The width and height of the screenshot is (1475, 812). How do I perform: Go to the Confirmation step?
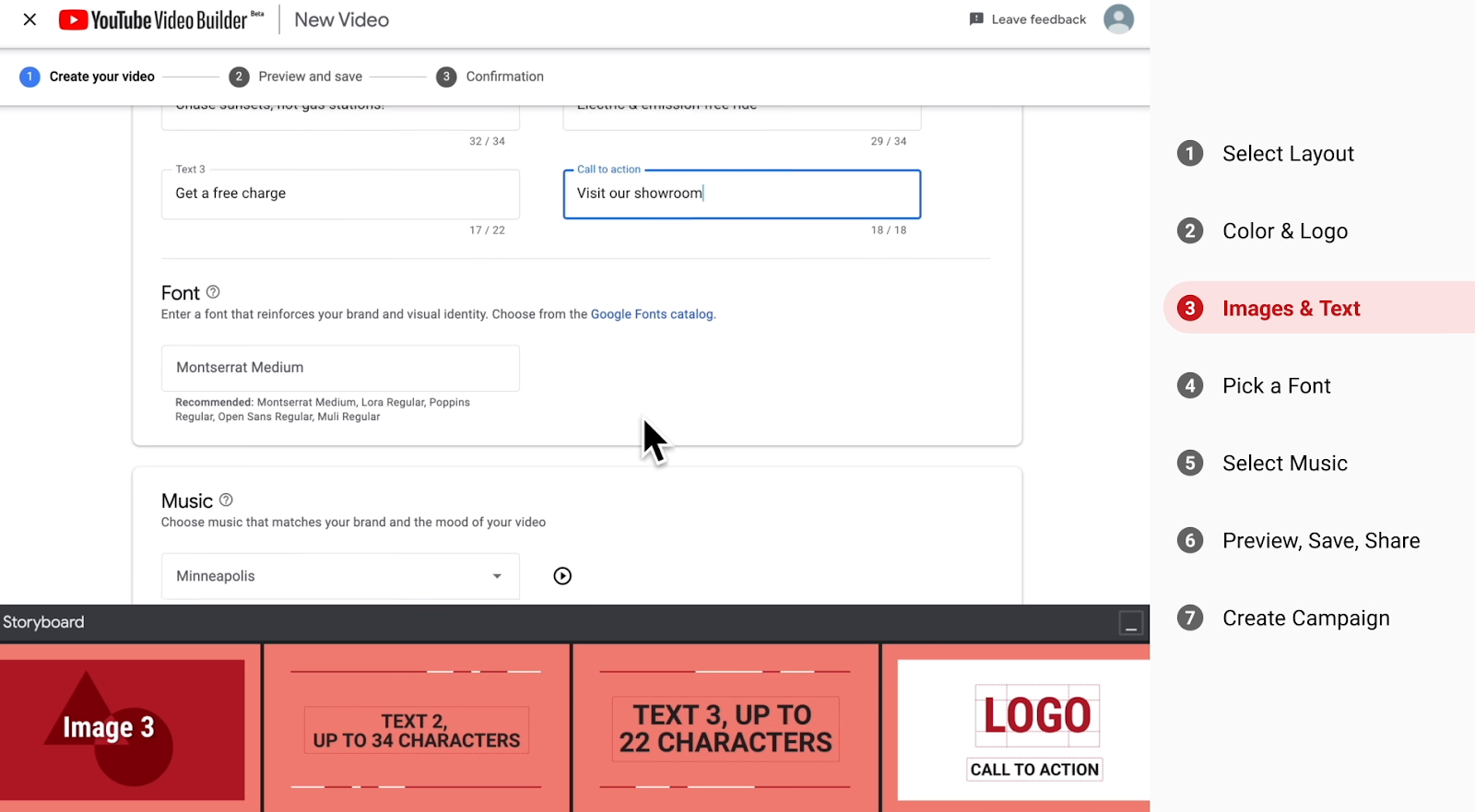click(490, 76)
